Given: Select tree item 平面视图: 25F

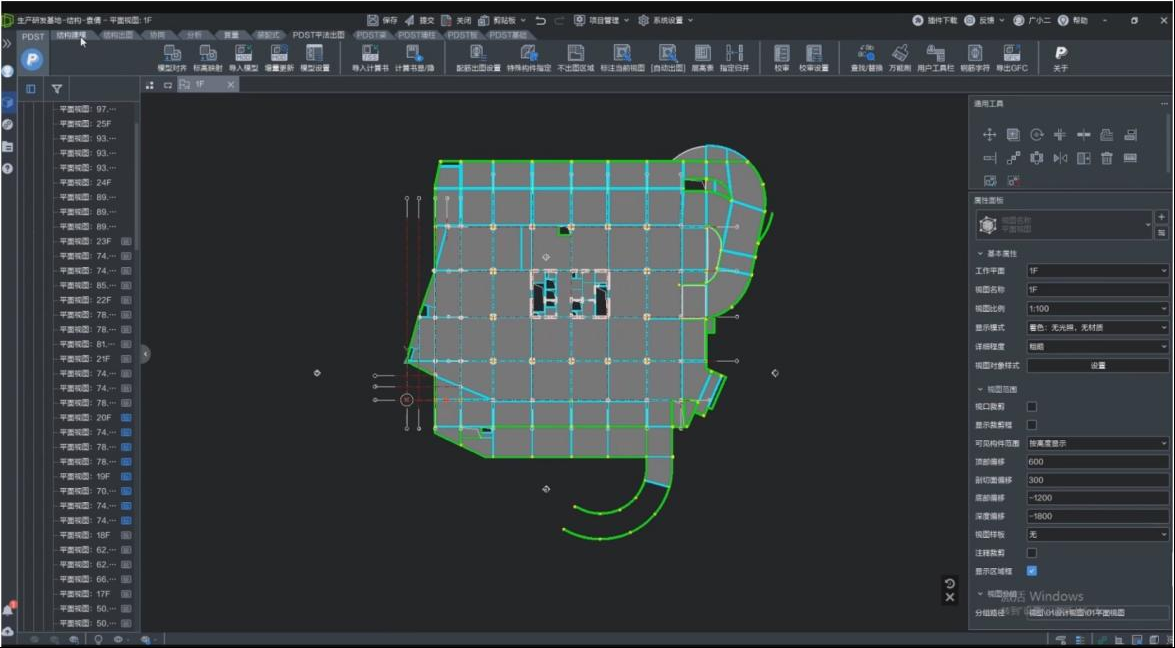Looking at the screenshot, I should pyautogui.click(x=85, y=124).
